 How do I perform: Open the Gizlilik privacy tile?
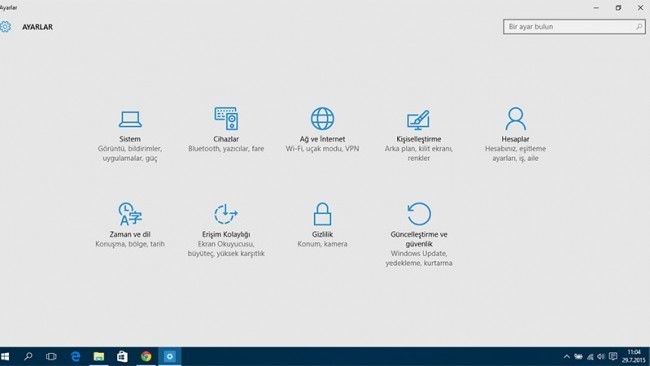pyautogui.click(x=322, y=225)
